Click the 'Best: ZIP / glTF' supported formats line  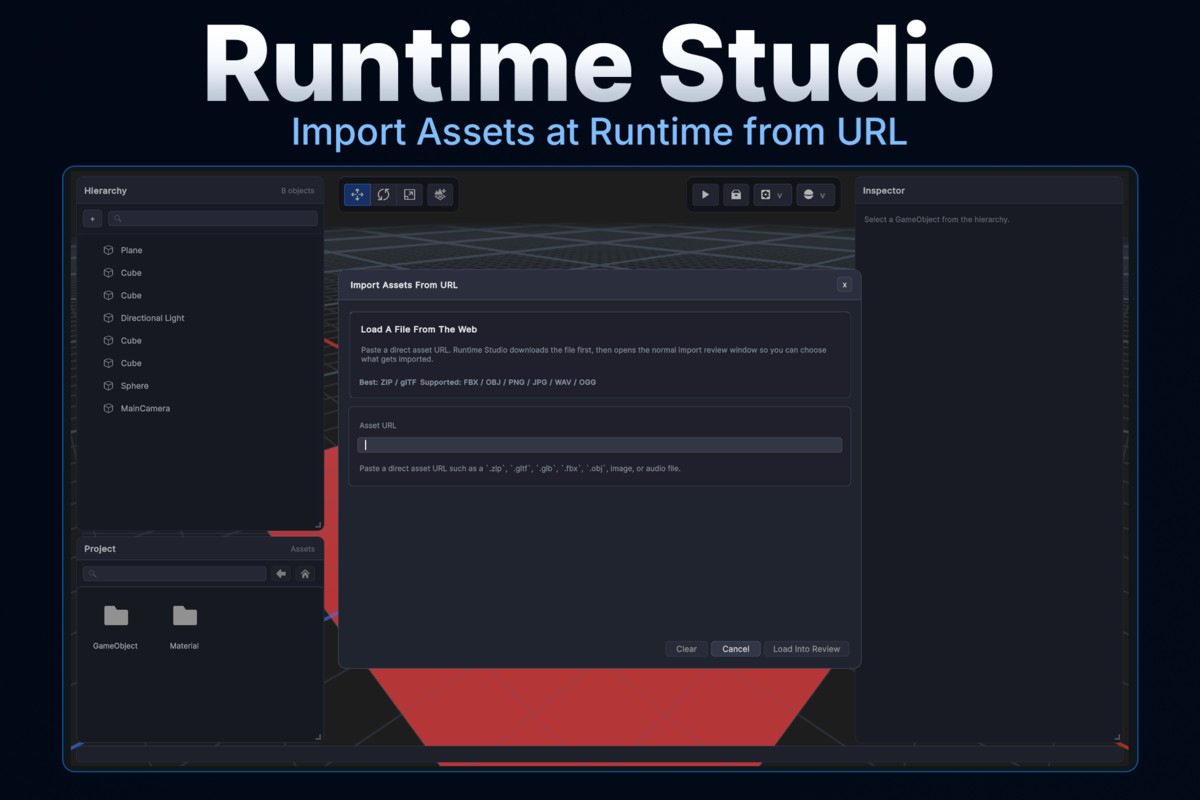(x=477, y=382)
